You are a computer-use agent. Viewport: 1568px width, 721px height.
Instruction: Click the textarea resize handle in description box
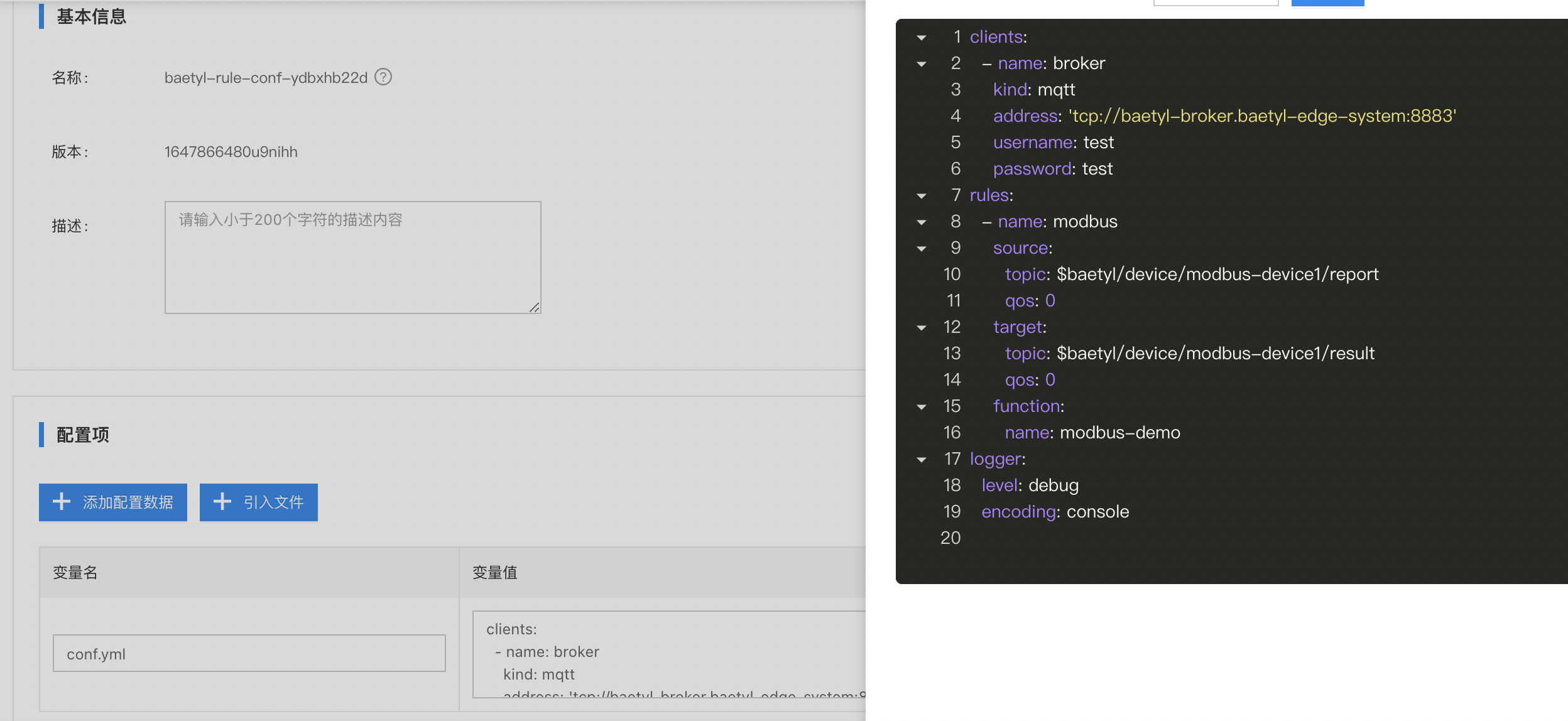pyautogui.click(x=534, y=307)
